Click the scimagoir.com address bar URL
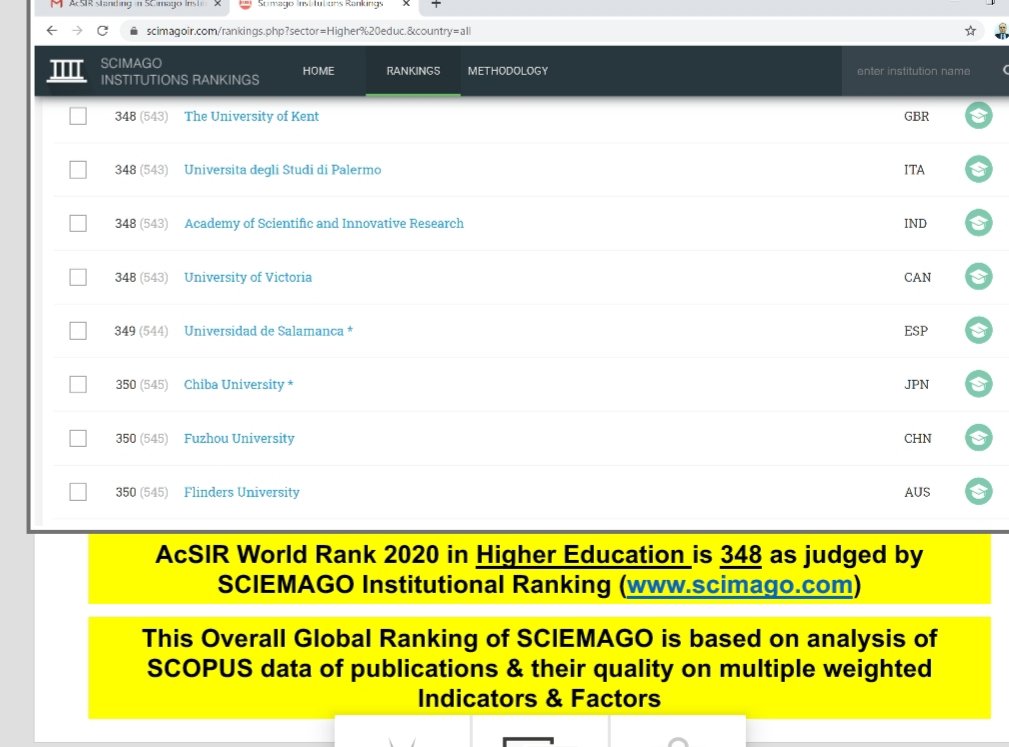The width and height of the screenshot is (1009, 747). tap(308, 31)
